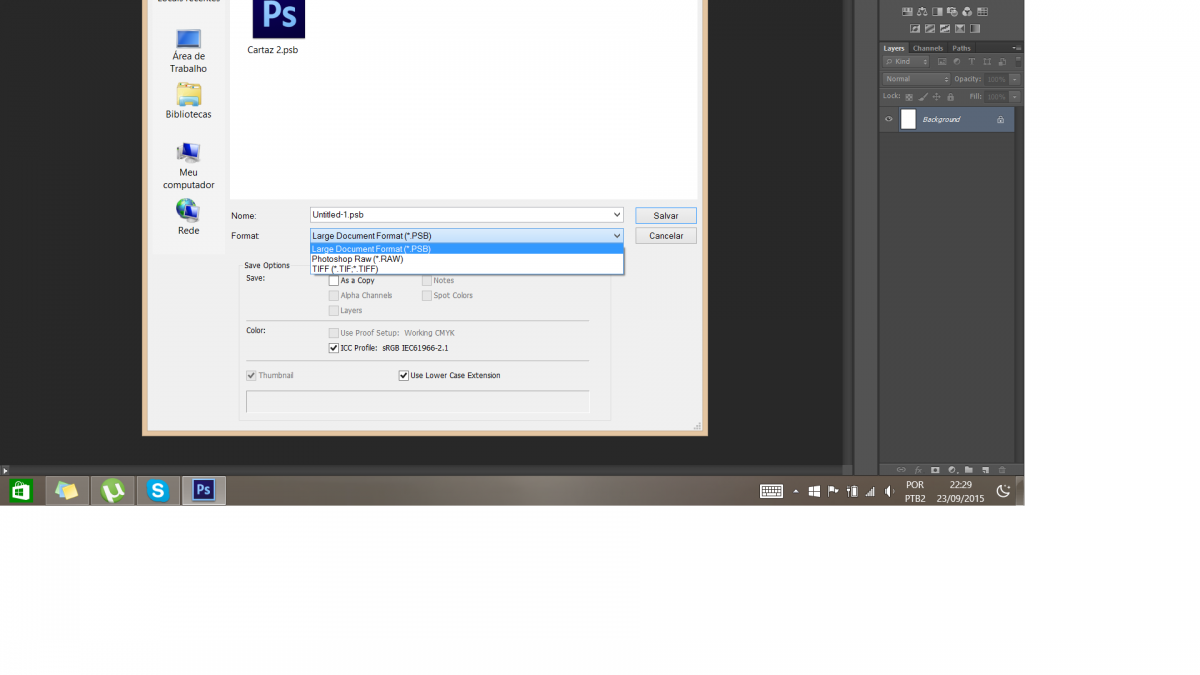1200x675 pixels.
Task: Show hidden system tray icons arrow
Action: tap(796, 491)
